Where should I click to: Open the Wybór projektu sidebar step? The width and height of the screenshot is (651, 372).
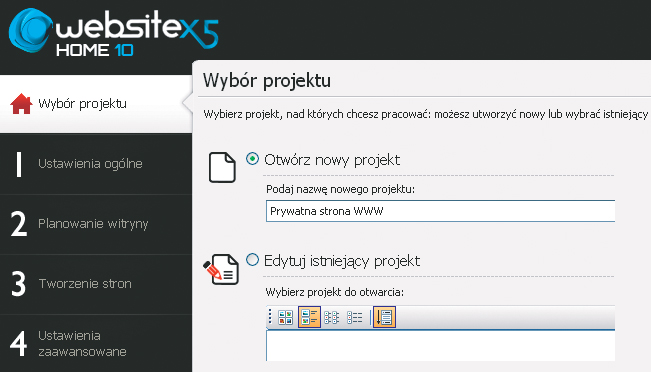[96, 104]
